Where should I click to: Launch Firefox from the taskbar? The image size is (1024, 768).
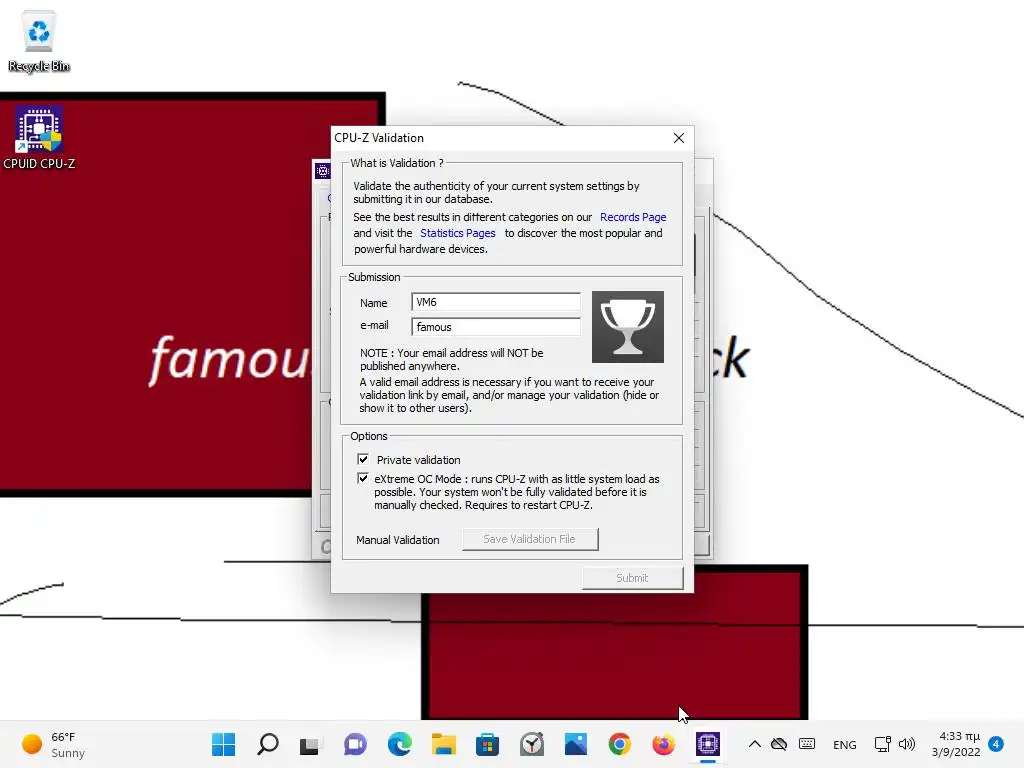[664, 744]
